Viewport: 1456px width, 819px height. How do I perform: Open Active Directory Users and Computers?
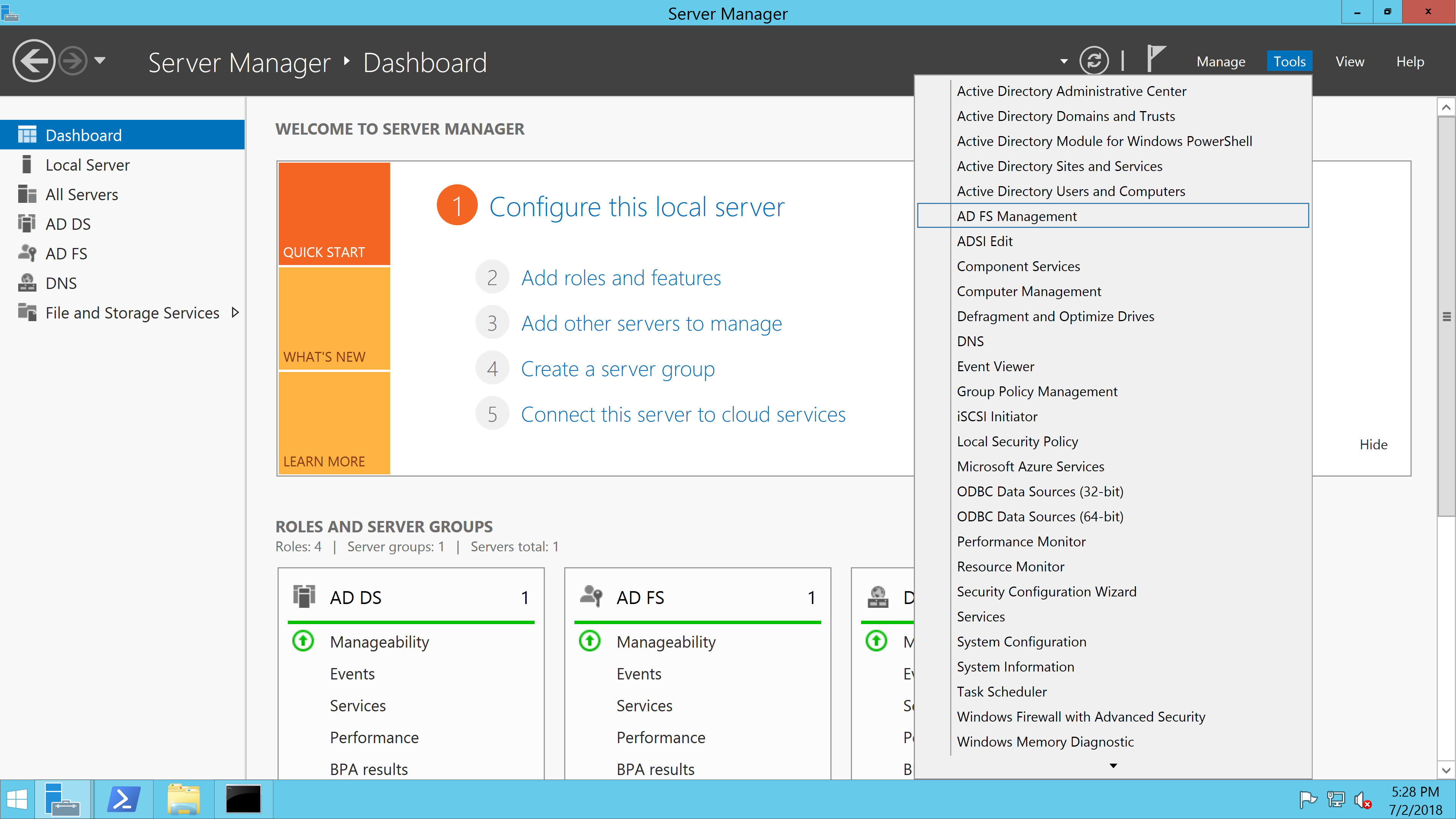coord(1112,191)
